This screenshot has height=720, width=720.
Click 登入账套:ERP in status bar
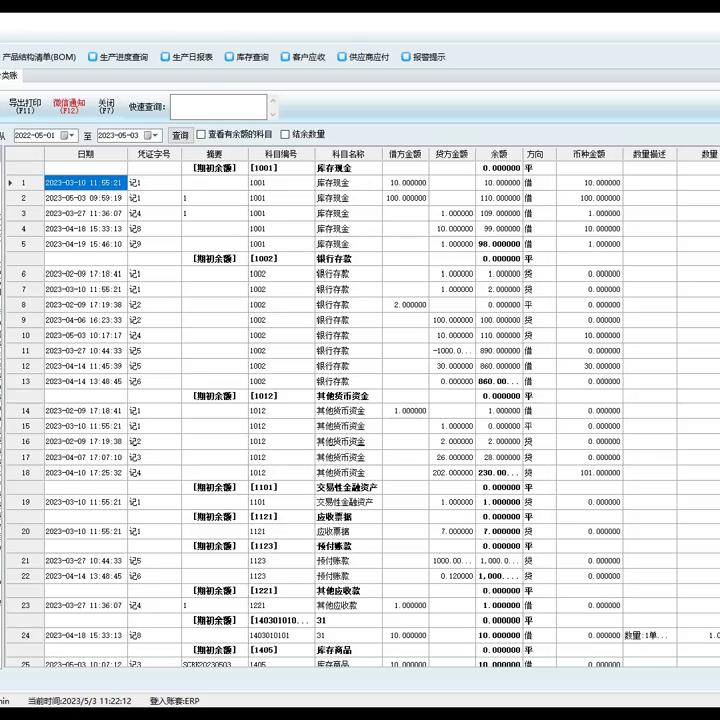tap(174, 701)
